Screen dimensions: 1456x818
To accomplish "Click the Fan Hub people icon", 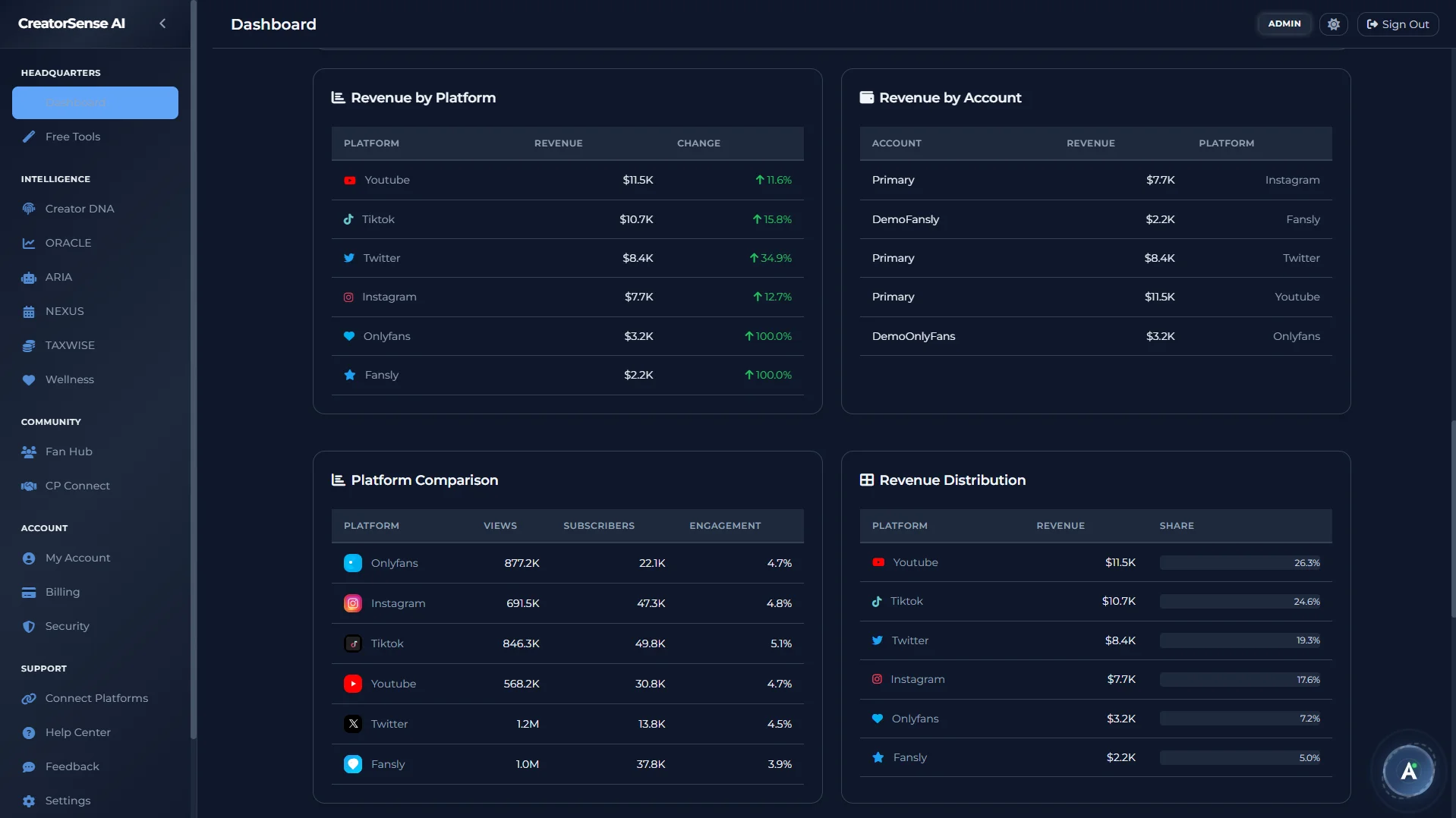I will (x=29, y=452).
